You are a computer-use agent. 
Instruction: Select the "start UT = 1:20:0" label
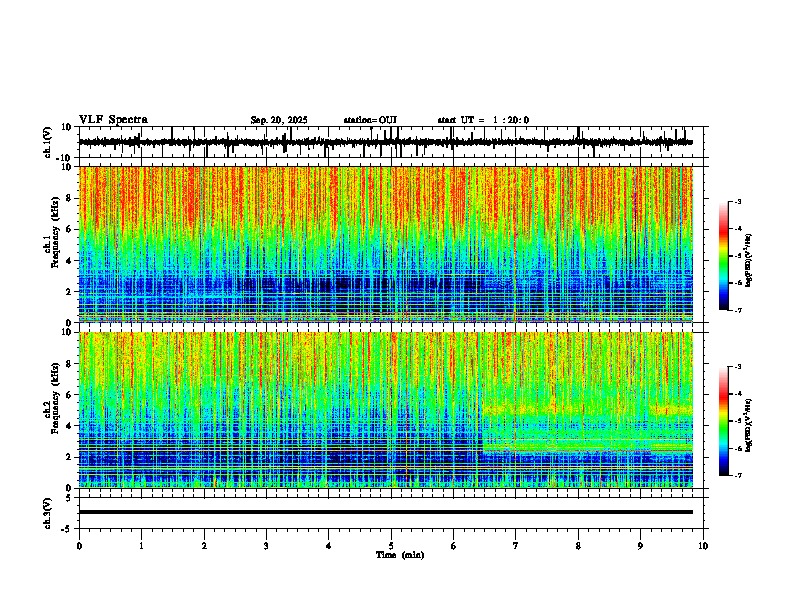pyautogui.click(x=483, y=120)
